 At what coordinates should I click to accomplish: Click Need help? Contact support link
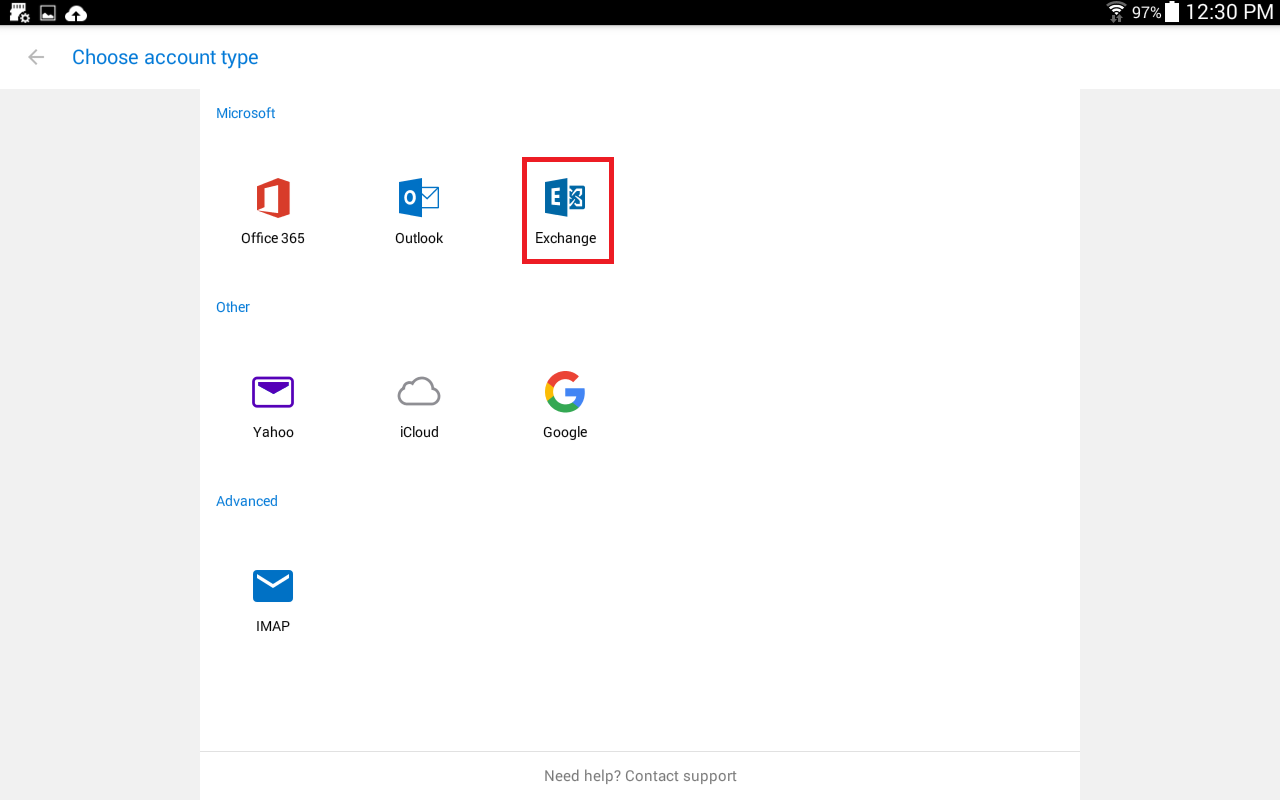[640, 776]
